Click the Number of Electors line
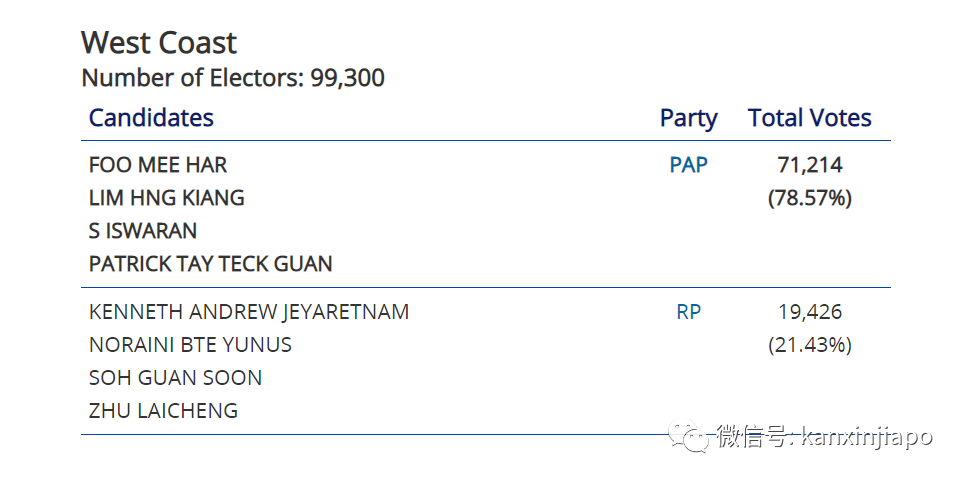This screenshot has width=965, height=481. point(232,78)
